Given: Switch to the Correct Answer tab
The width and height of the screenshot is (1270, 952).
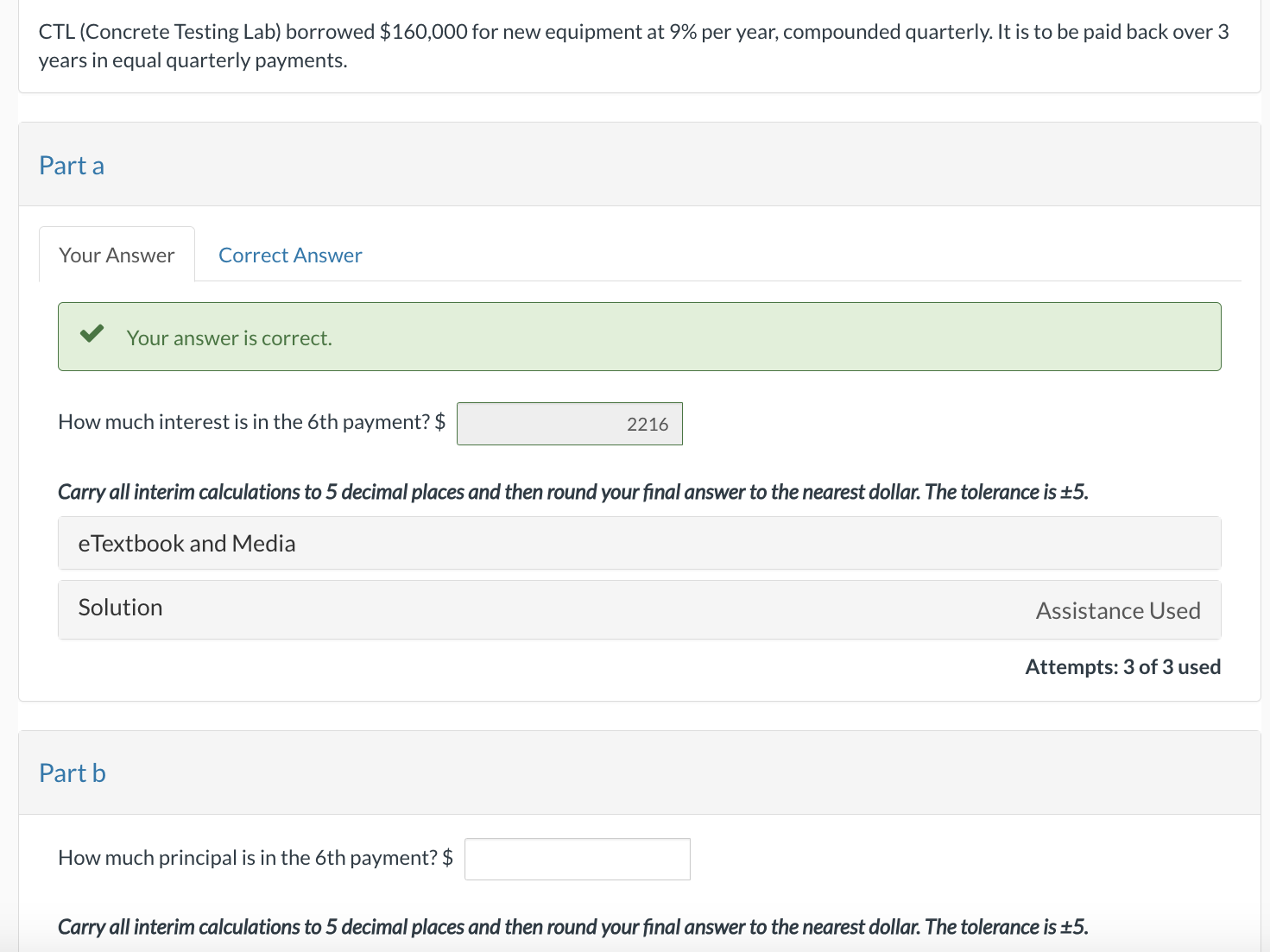Looking at the screenshot, I should tap(290, 255).
